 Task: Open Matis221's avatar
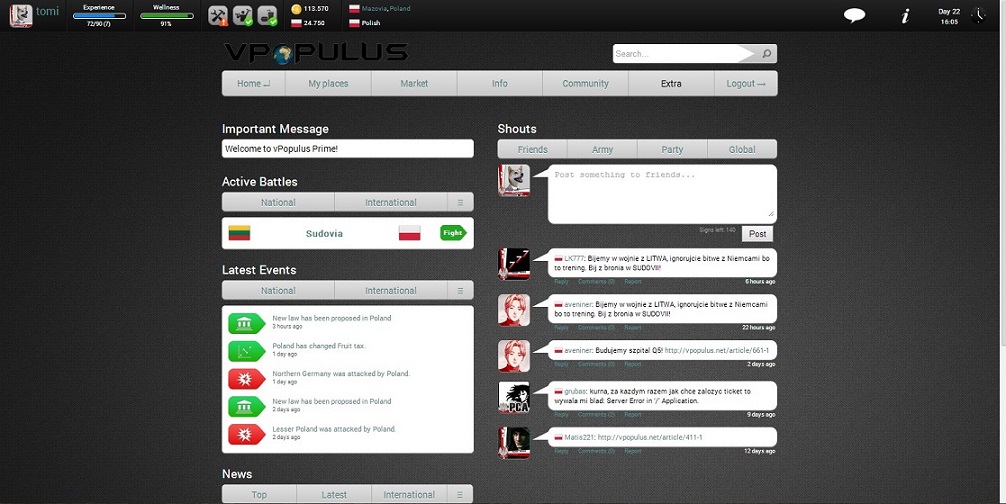click(x=514, y=443)
